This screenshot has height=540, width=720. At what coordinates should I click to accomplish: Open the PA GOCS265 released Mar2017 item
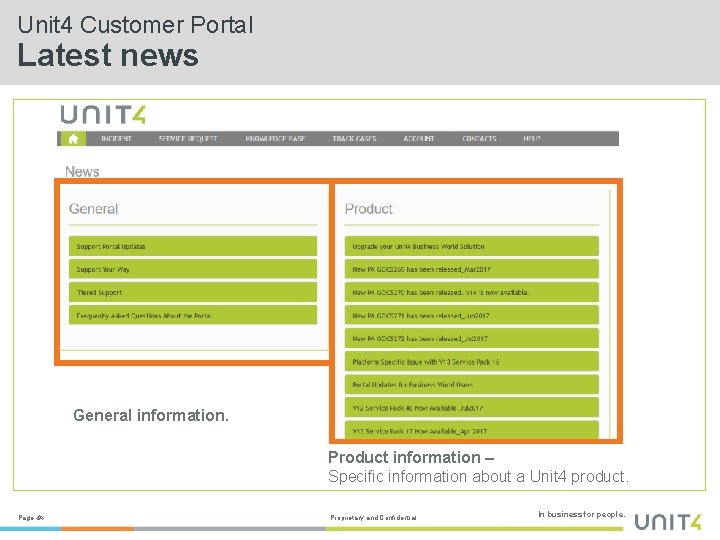472,269
